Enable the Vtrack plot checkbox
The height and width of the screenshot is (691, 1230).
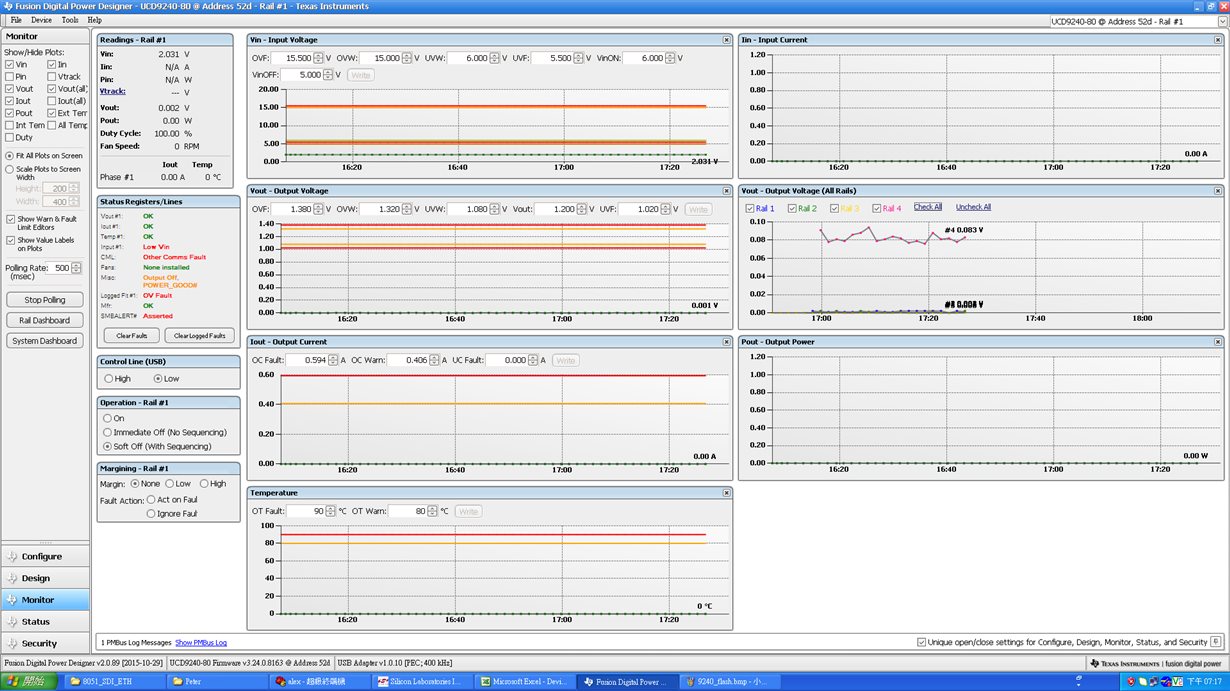pos(51,77)
